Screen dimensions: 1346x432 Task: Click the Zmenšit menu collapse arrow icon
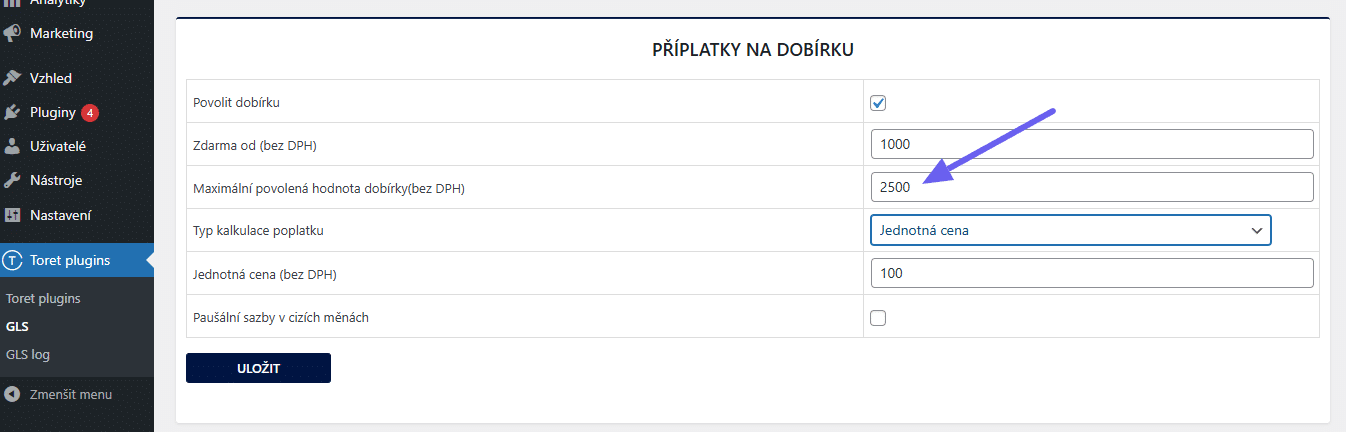click(x=12, y=394)
